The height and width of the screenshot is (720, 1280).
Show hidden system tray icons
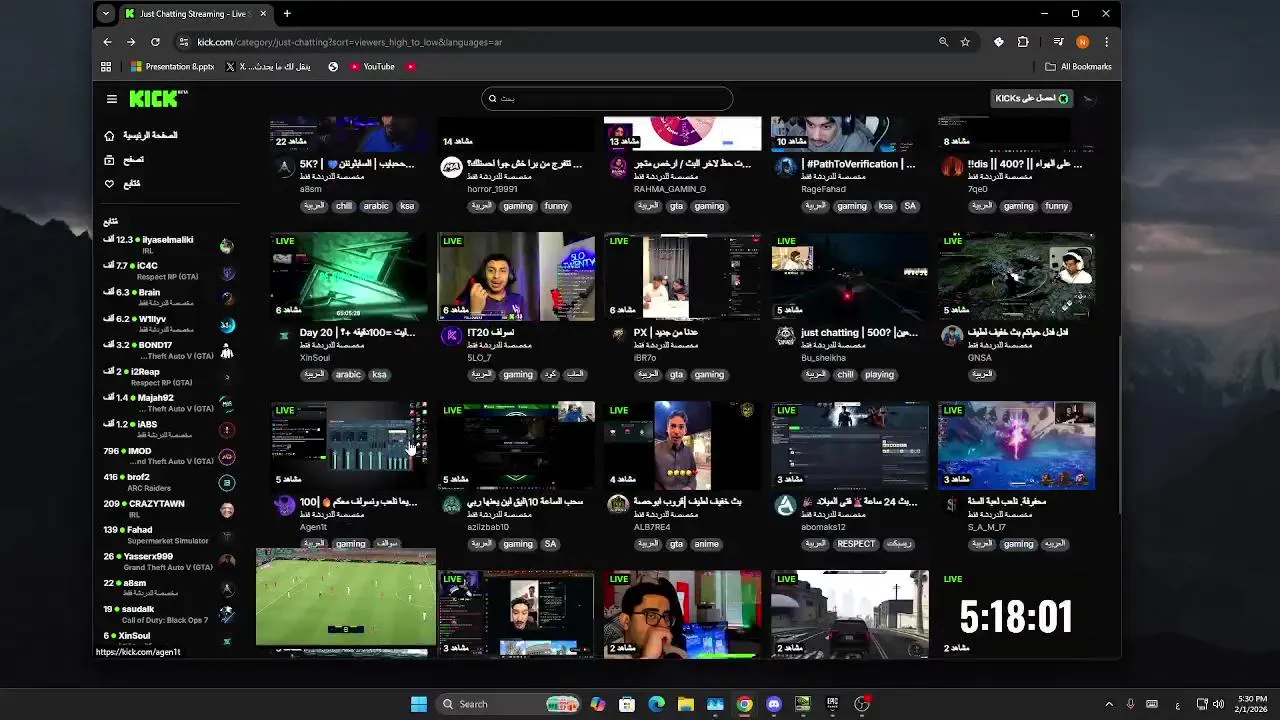click(1108, 704)
